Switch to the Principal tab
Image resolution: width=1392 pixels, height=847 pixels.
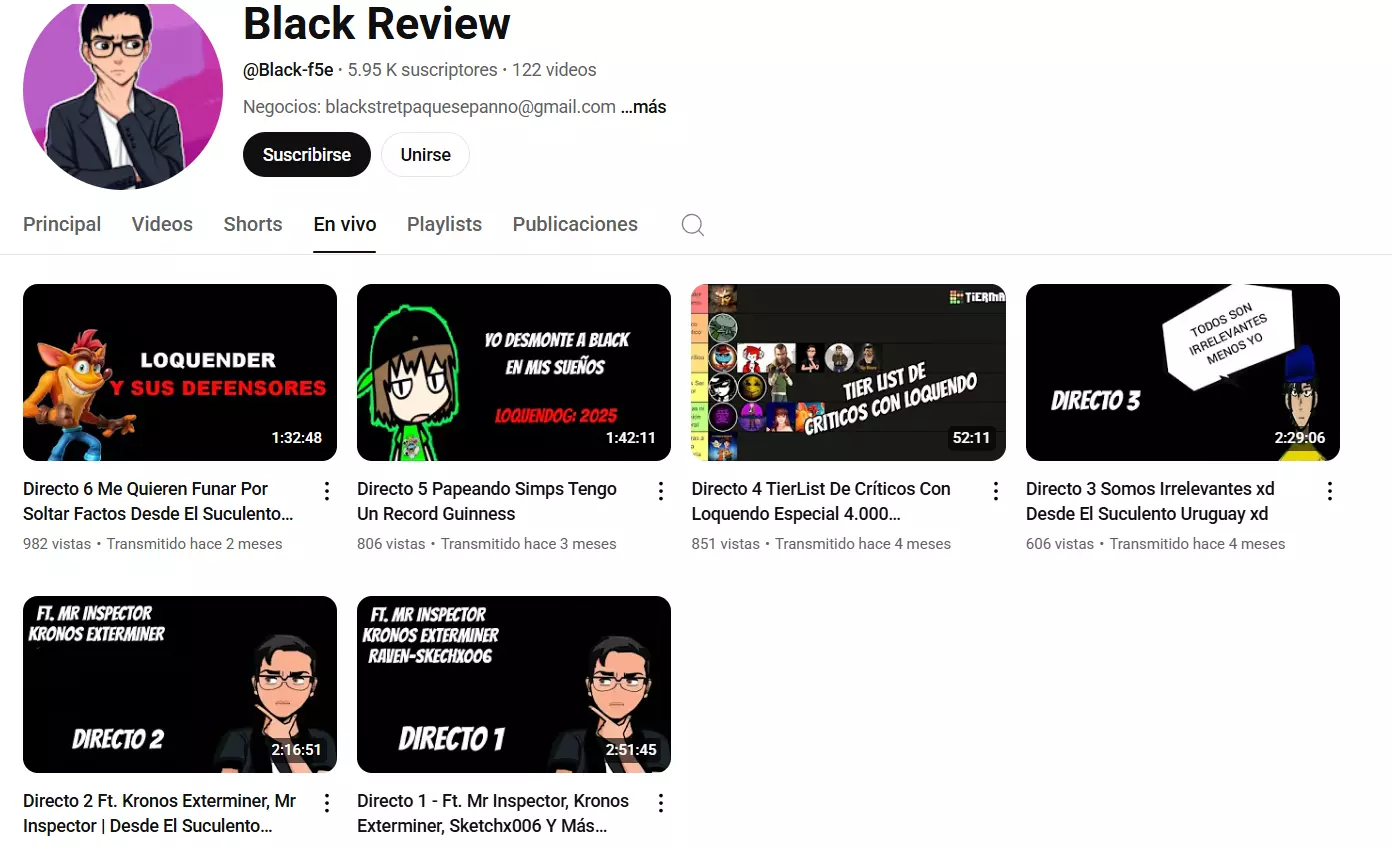click(x=62, y=224)
